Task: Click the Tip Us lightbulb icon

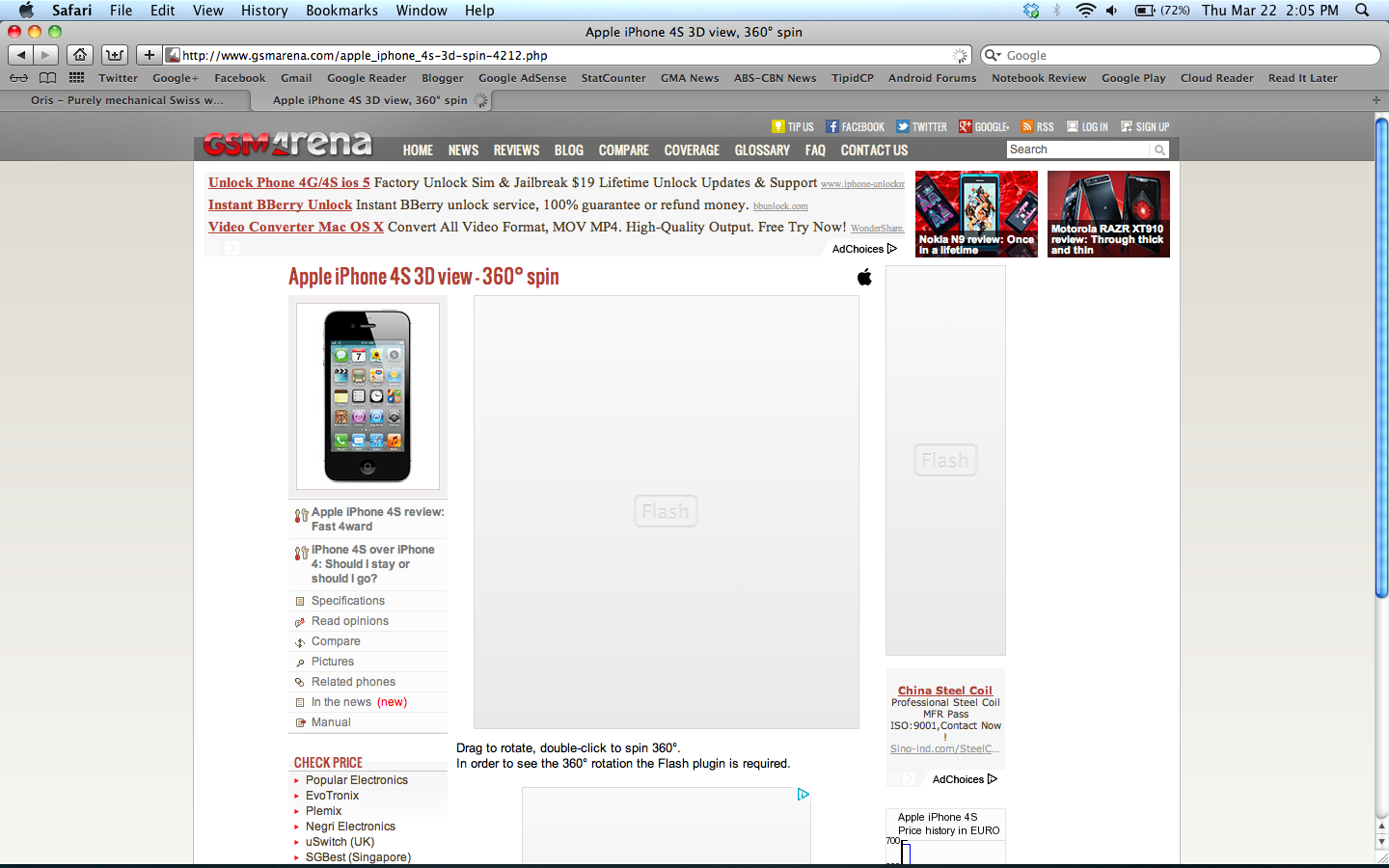Action: (x=777, y=126)
